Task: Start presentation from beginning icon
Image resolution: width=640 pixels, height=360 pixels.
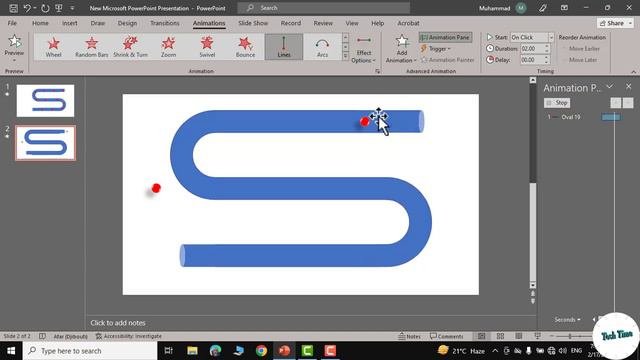Action: coord(59,8)
